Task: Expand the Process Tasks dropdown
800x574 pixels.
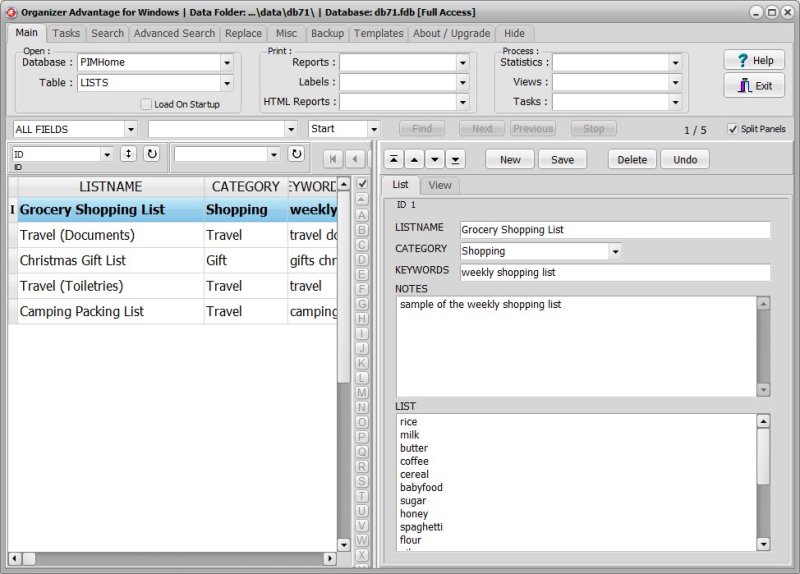Action: [x=676, y=102]
